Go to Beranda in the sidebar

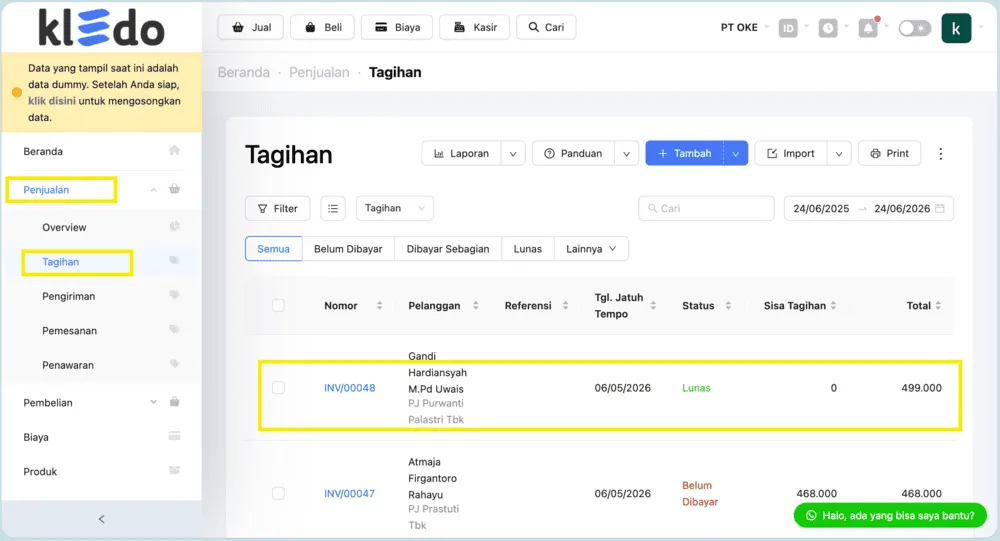pos(43,151)
